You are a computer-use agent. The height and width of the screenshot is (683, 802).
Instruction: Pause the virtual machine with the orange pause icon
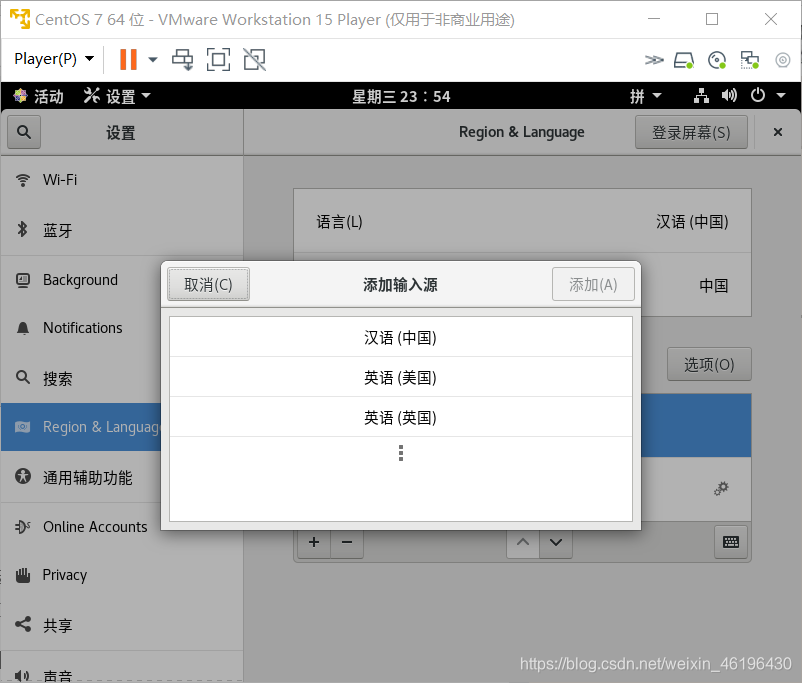128,59
